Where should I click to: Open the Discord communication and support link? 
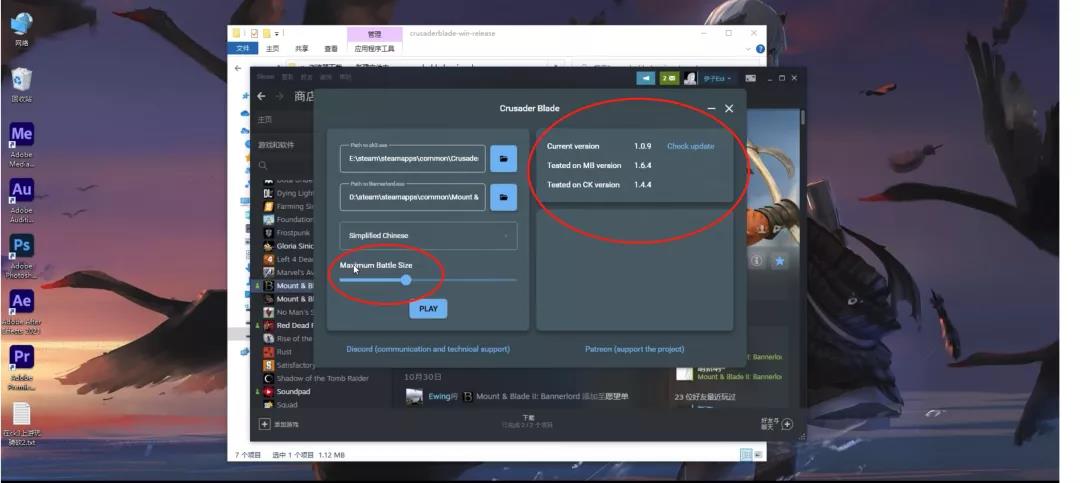(x=428, y=349)
